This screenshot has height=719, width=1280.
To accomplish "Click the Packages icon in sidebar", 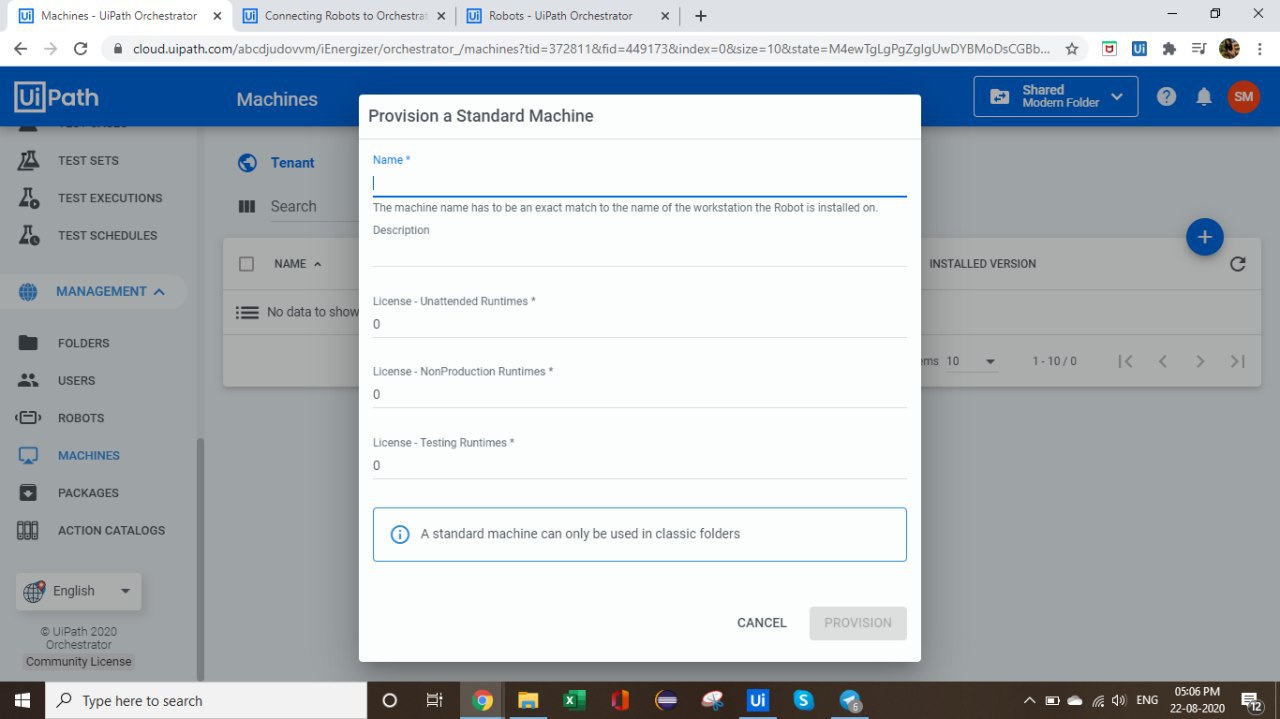I will tap(28, 493).
